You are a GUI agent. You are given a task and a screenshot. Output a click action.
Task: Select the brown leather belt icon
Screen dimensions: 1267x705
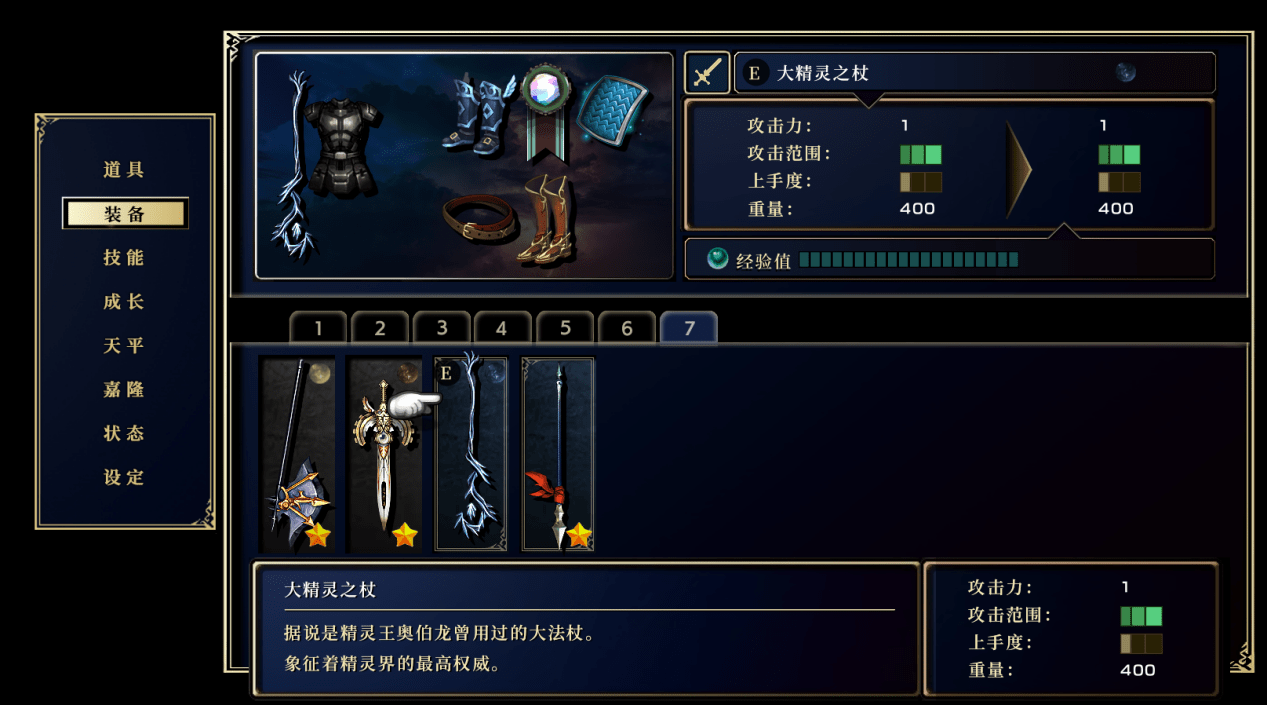click(x=481, y=216)
